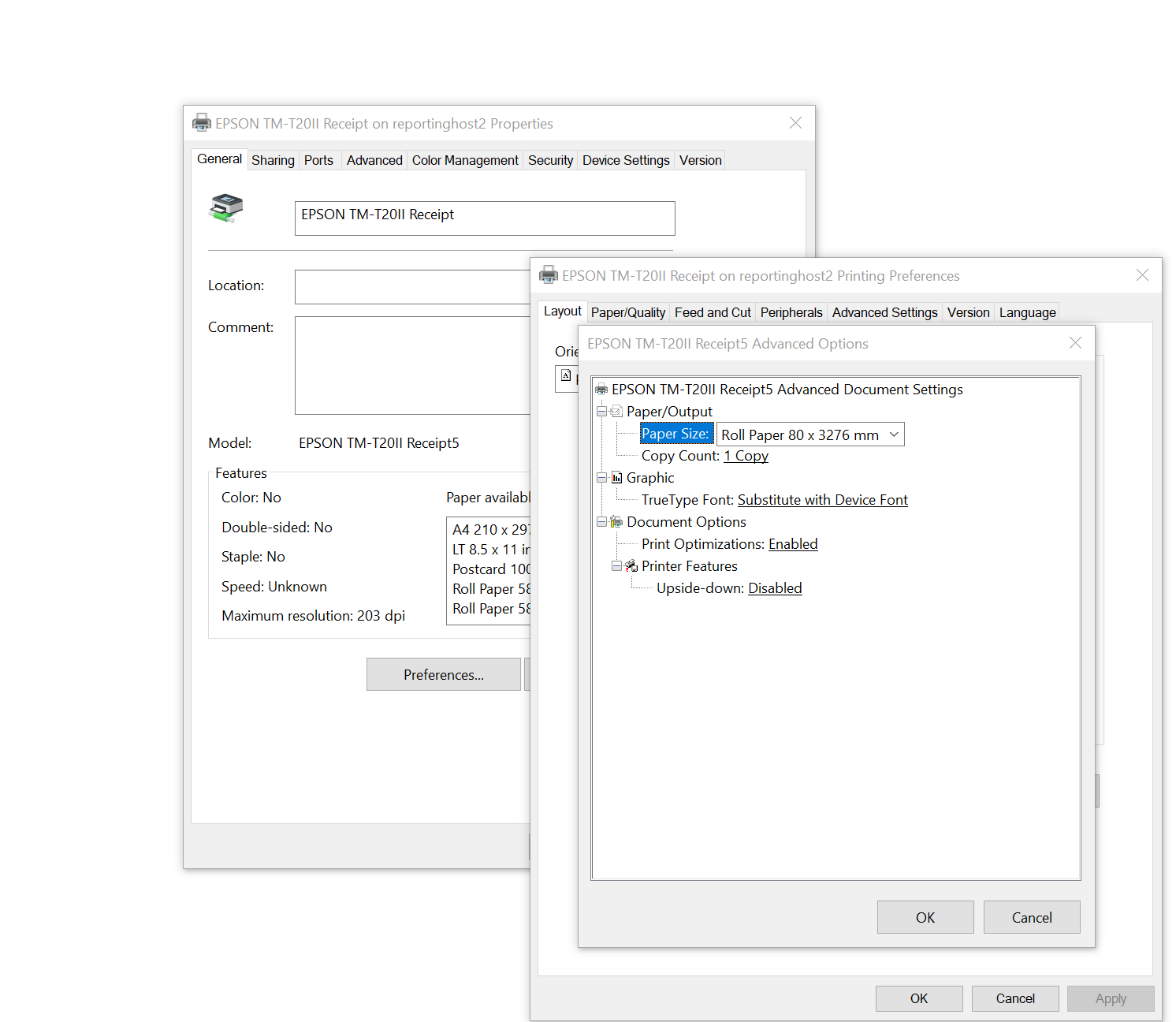Click the printer icon in Printing Preferences title bar
The width and height of the screenshot is (1176, 1022).
click(x=549, y=275)
